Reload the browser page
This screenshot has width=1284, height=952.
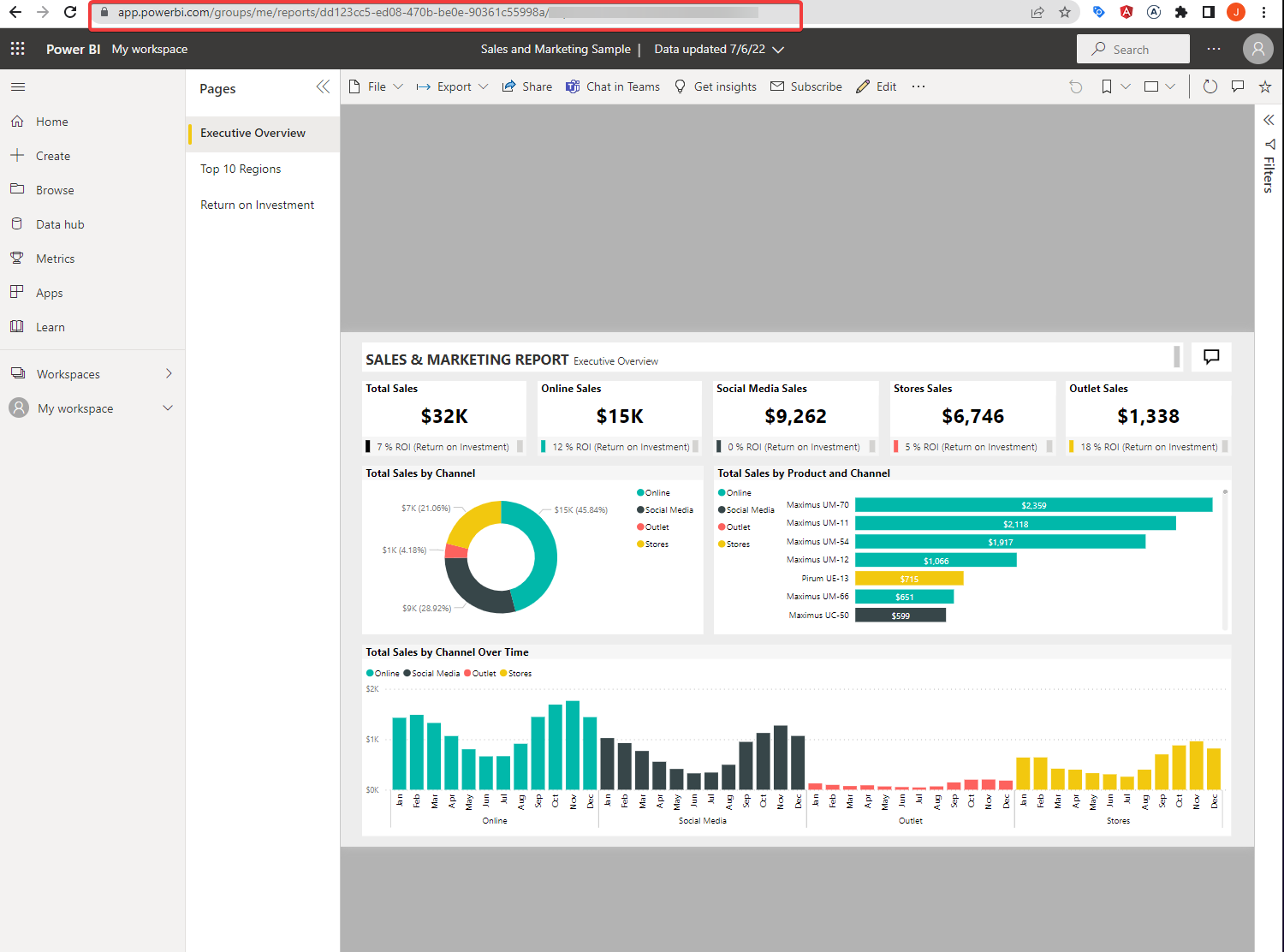71,12
